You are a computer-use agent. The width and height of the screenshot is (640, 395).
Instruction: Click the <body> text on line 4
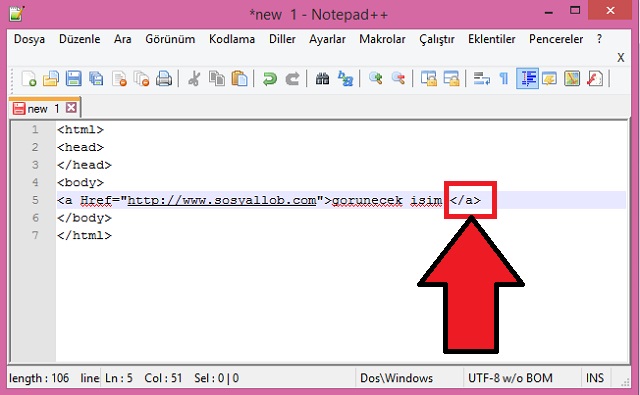80,182
